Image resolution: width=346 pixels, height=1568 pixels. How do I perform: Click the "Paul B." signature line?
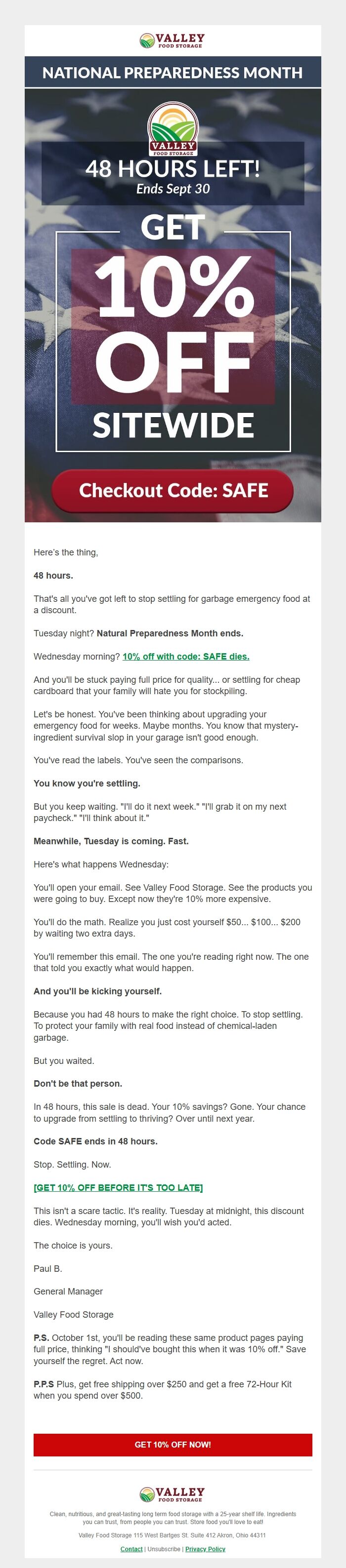[x=48, y=1268]
